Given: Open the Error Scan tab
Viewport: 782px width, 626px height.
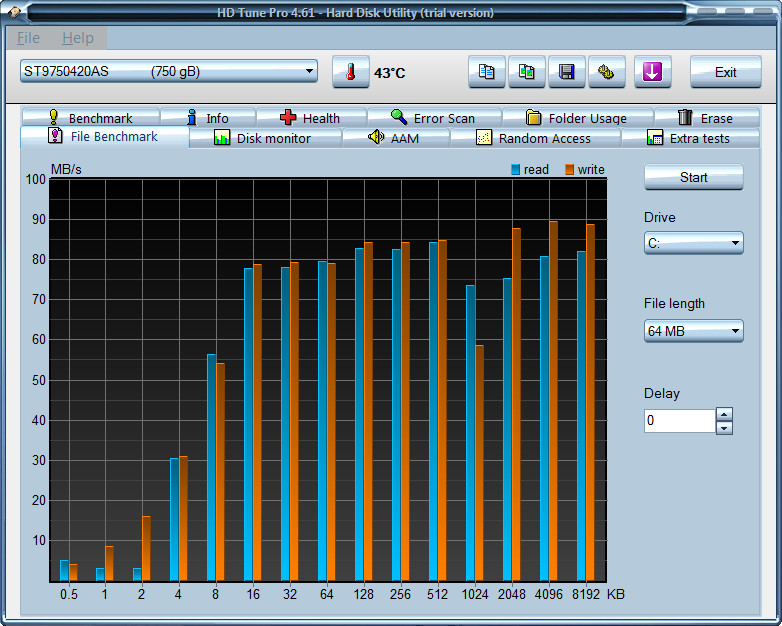Looking at the screenshot, I should (433, 118).
